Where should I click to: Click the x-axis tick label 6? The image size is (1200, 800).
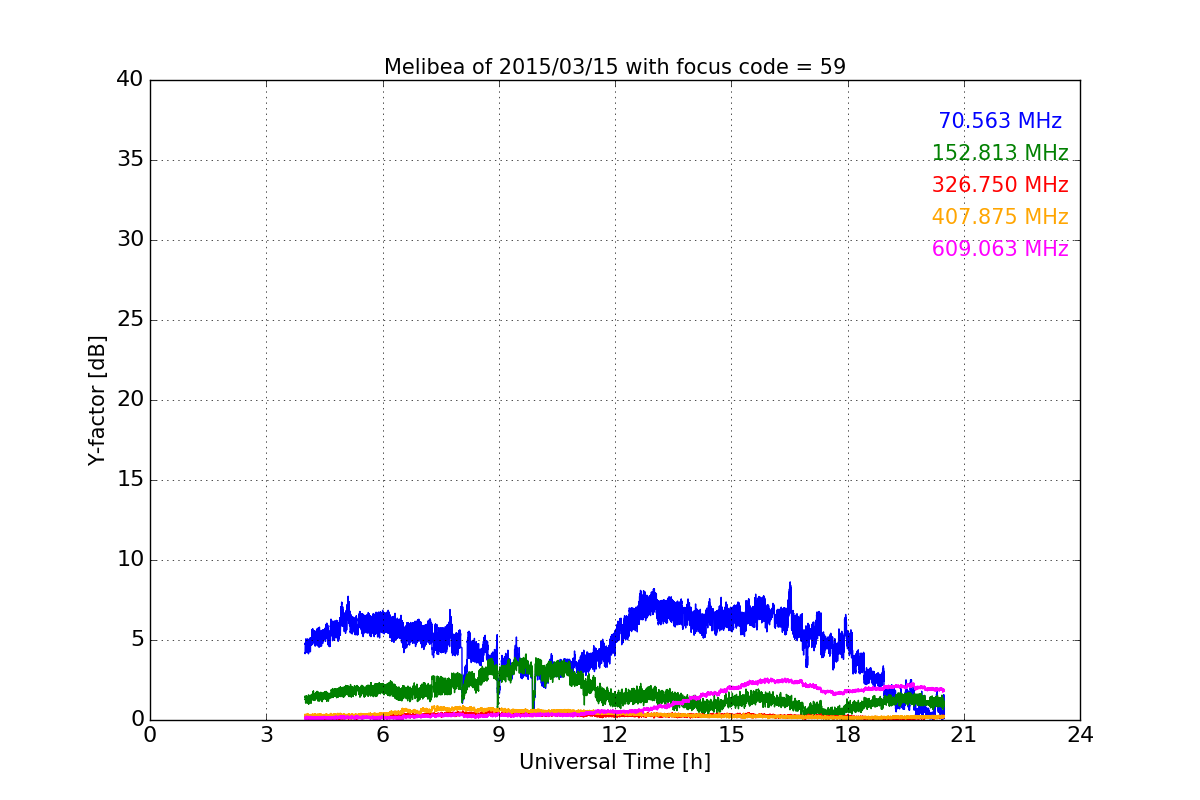pos(383,735)
